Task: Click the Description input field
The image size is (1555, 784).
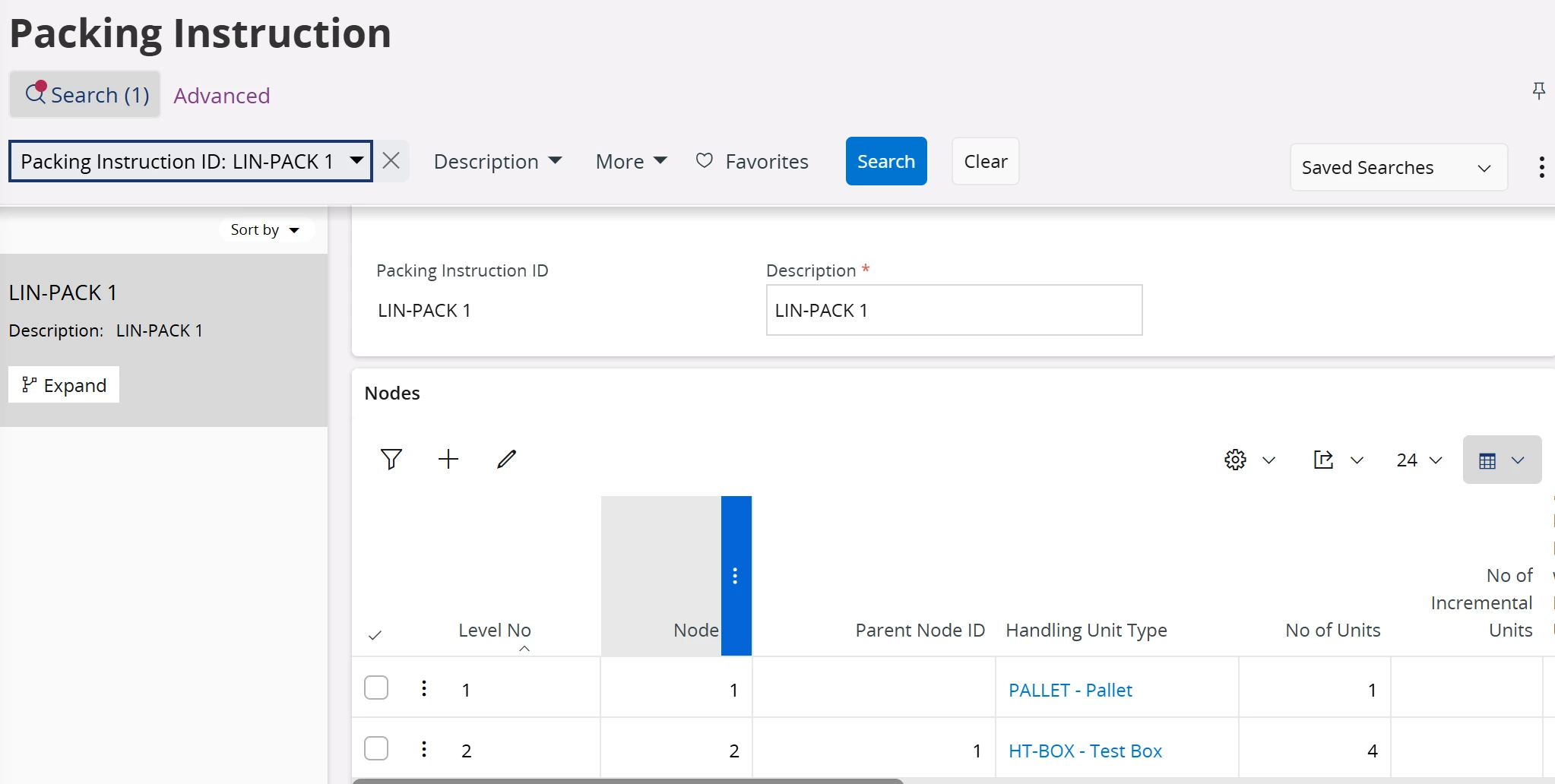Action: pyautogui.click(x=953, y=310)
